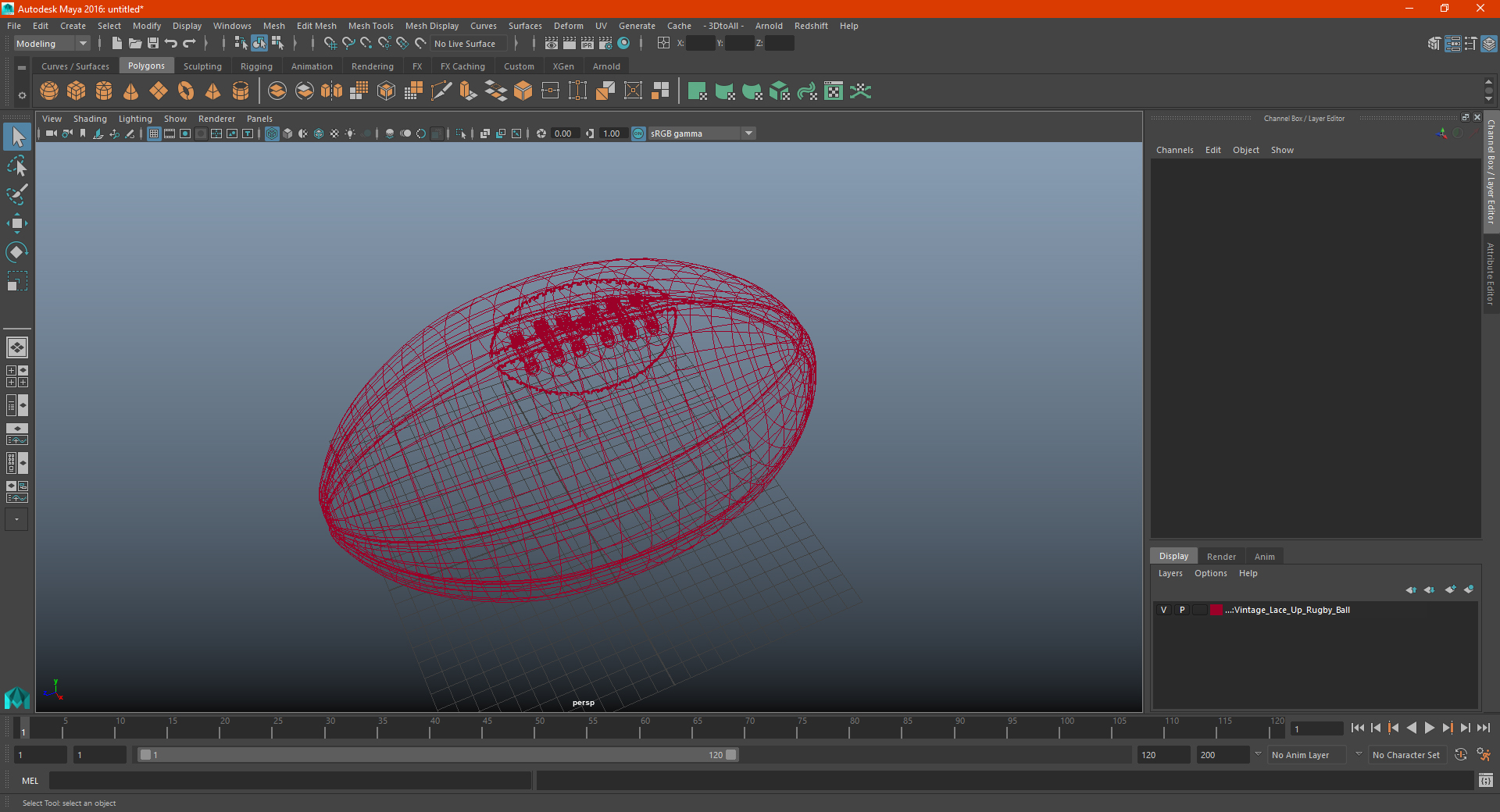Create a polygon plane from the shelf
The height and width of the screenshot is (812, 1500).
pos(159,91)
